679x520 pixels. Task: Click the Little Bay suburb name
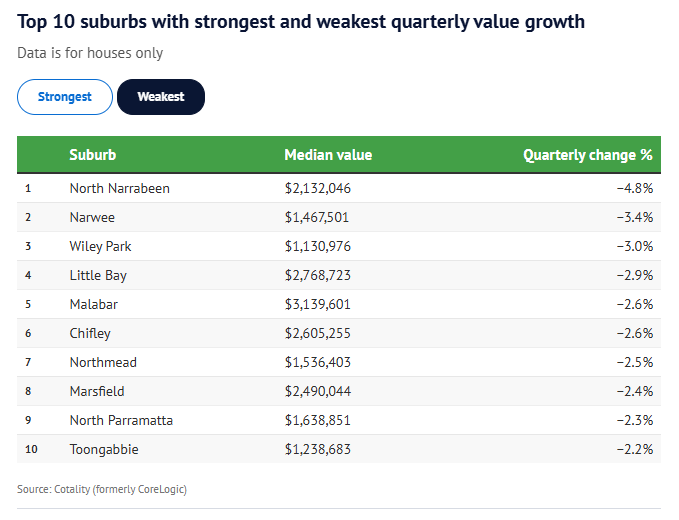[98, 275]
